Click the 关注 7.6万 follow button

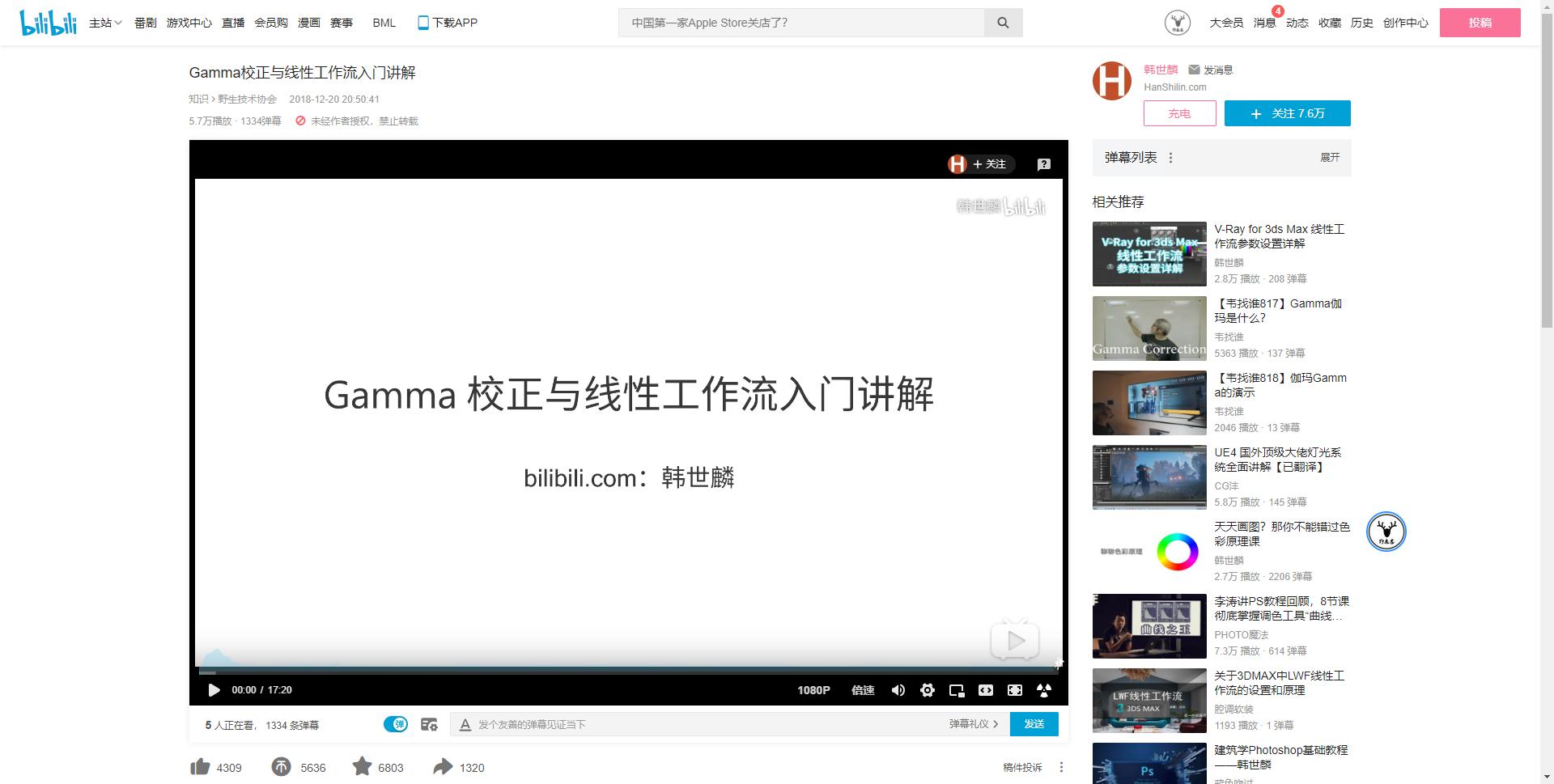1286,113
